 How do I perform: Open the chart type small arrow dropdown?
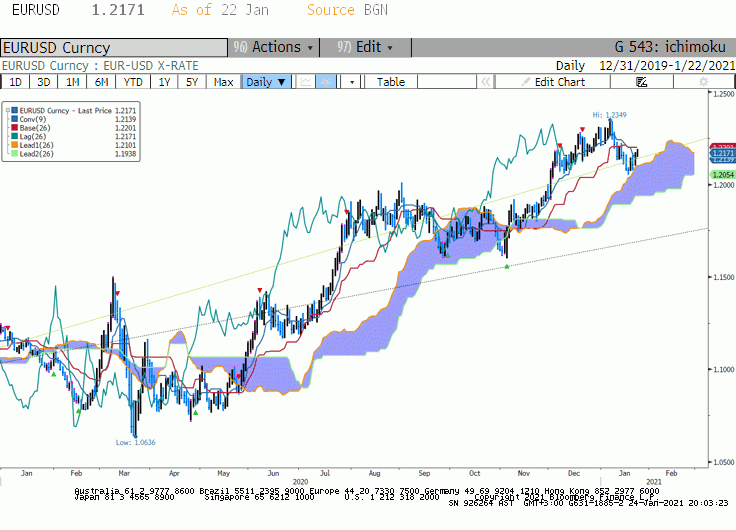pos(352,82)
